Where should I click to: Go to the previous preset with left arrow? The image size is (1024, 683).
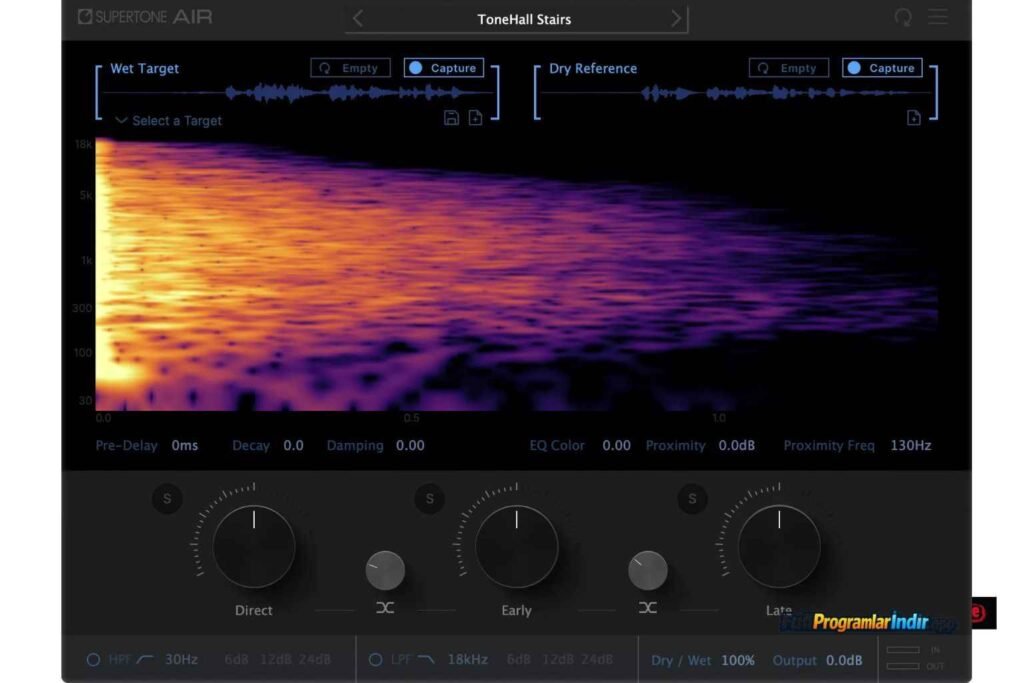(358, 19)
